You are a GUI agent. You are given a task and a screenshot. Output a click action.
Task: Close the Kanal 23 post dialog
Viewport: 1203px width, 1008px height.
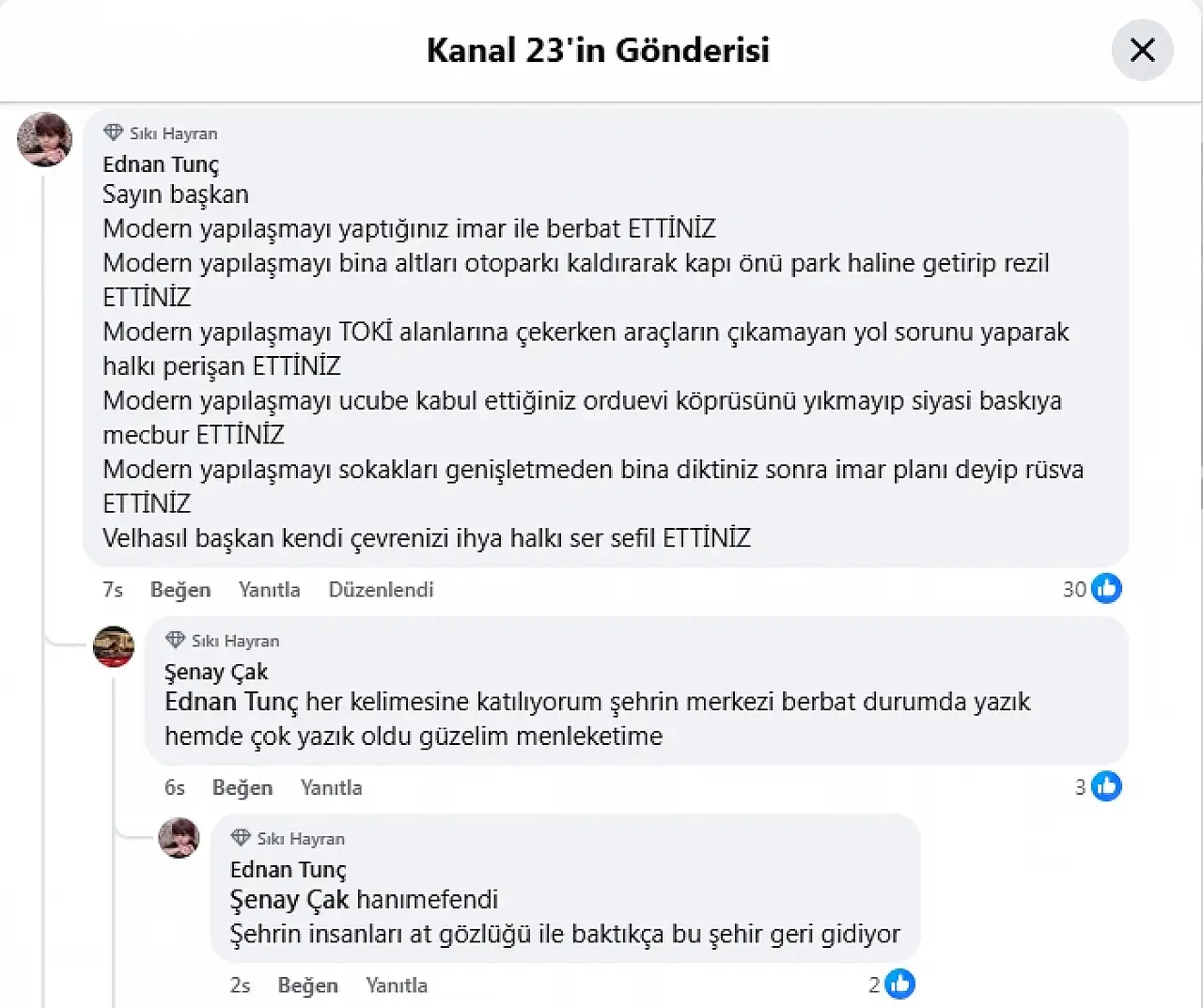(x=1142, y=50)
